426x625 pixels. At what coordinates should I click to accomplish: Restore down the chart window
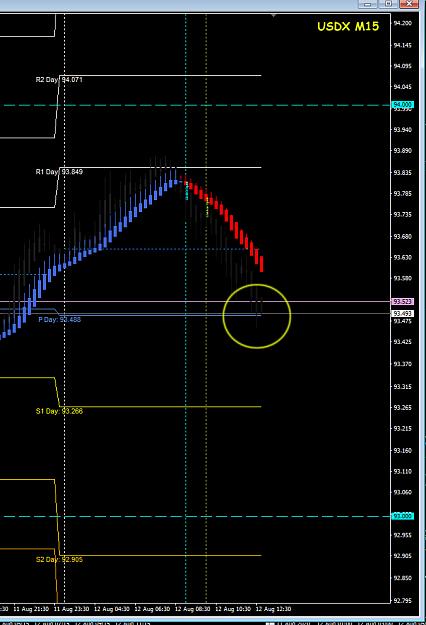[389, 4]
